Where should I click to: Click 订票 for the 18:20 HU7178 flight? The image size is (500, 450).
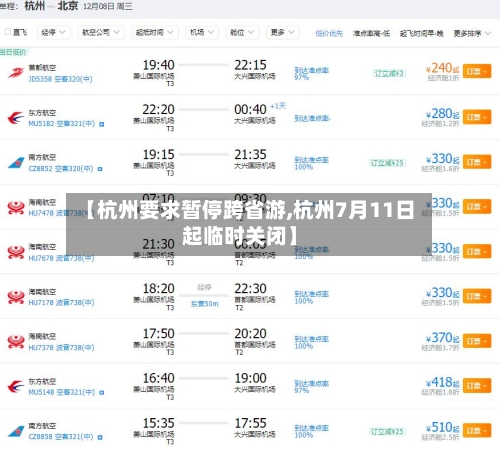click(477, 296)
